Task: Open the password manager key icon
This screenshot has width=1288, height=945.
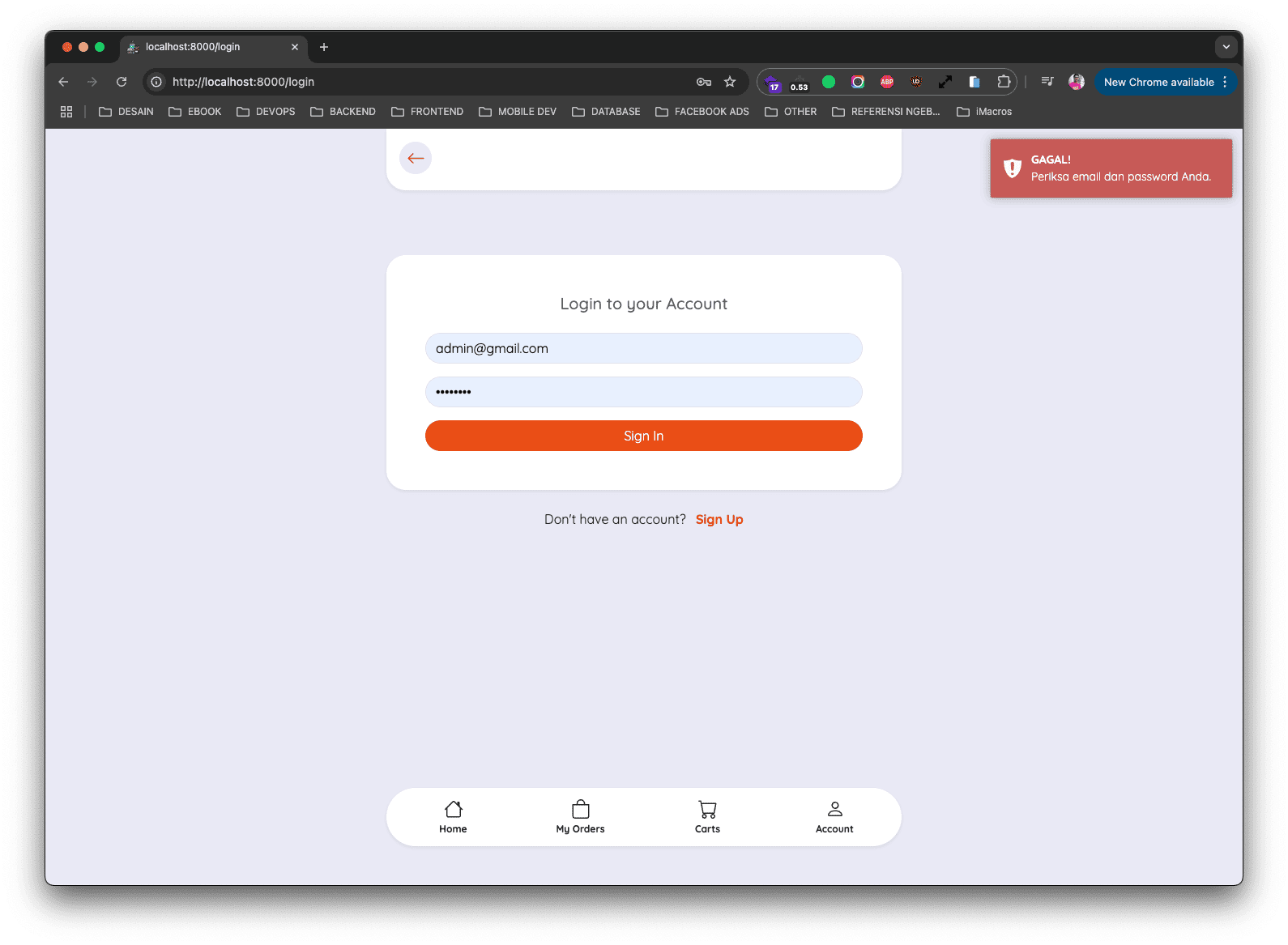Action: tap(703, 82)
